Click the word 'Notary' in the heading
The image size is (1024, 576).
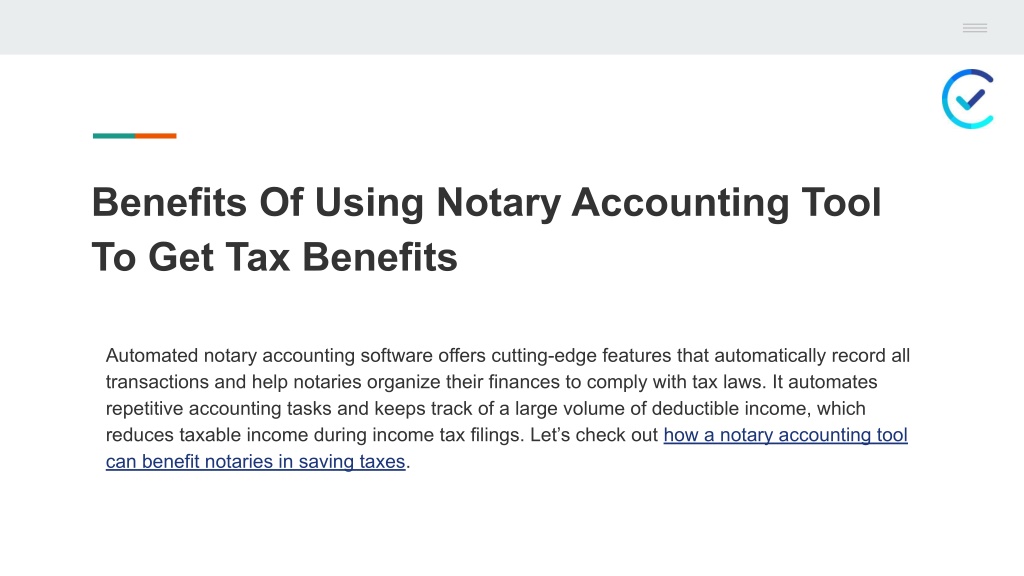[498, 202]
